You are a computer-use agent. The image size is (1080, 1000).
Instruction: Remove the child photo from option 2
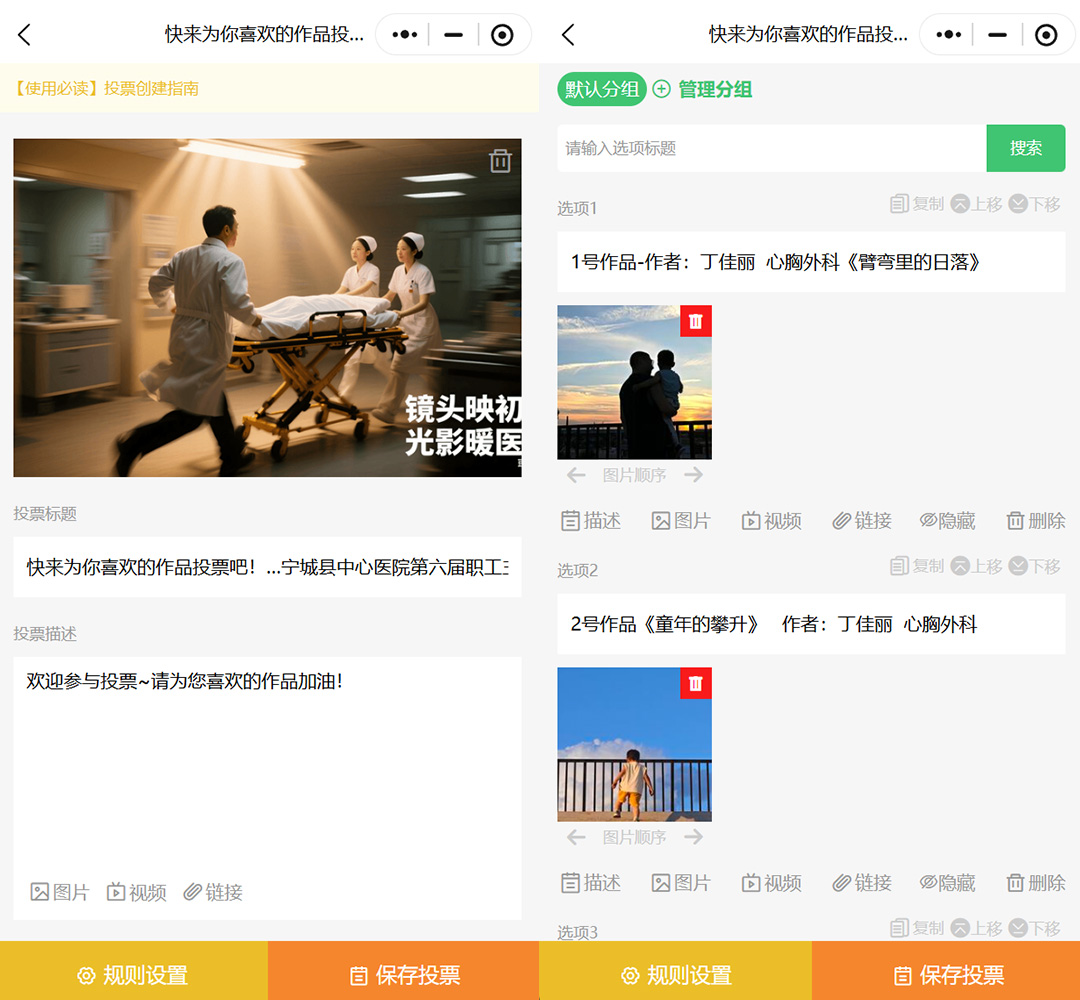[x=696, y=683]
